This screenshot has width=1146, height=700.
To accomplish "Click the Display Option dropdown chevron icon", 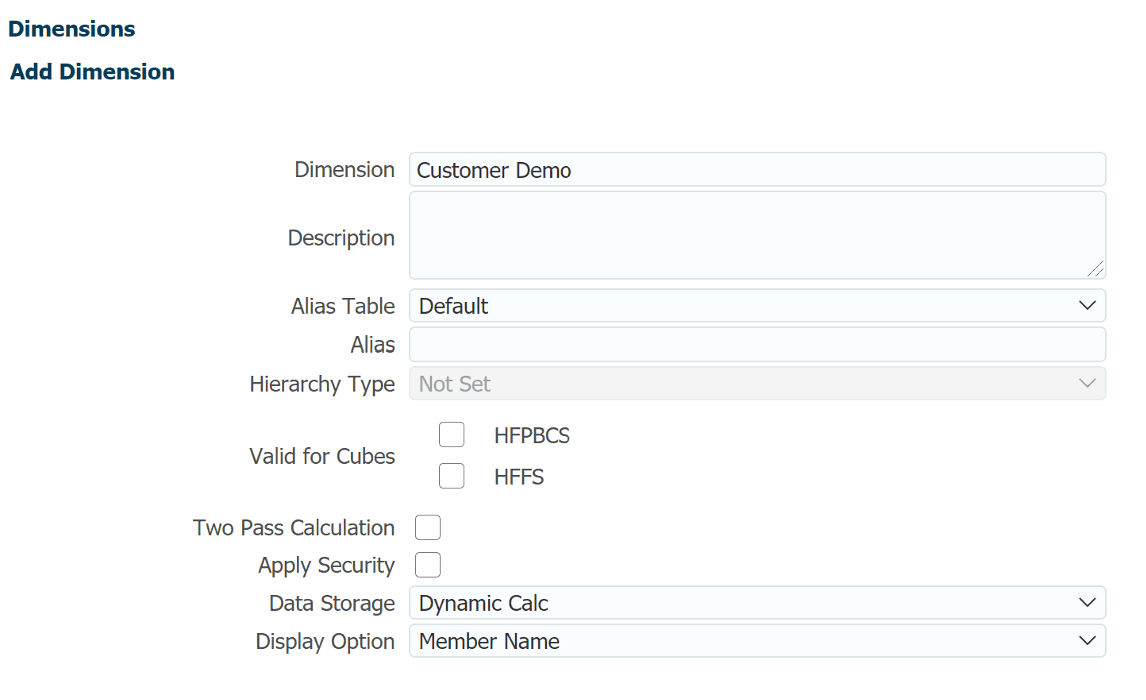I will [1087, 641].
